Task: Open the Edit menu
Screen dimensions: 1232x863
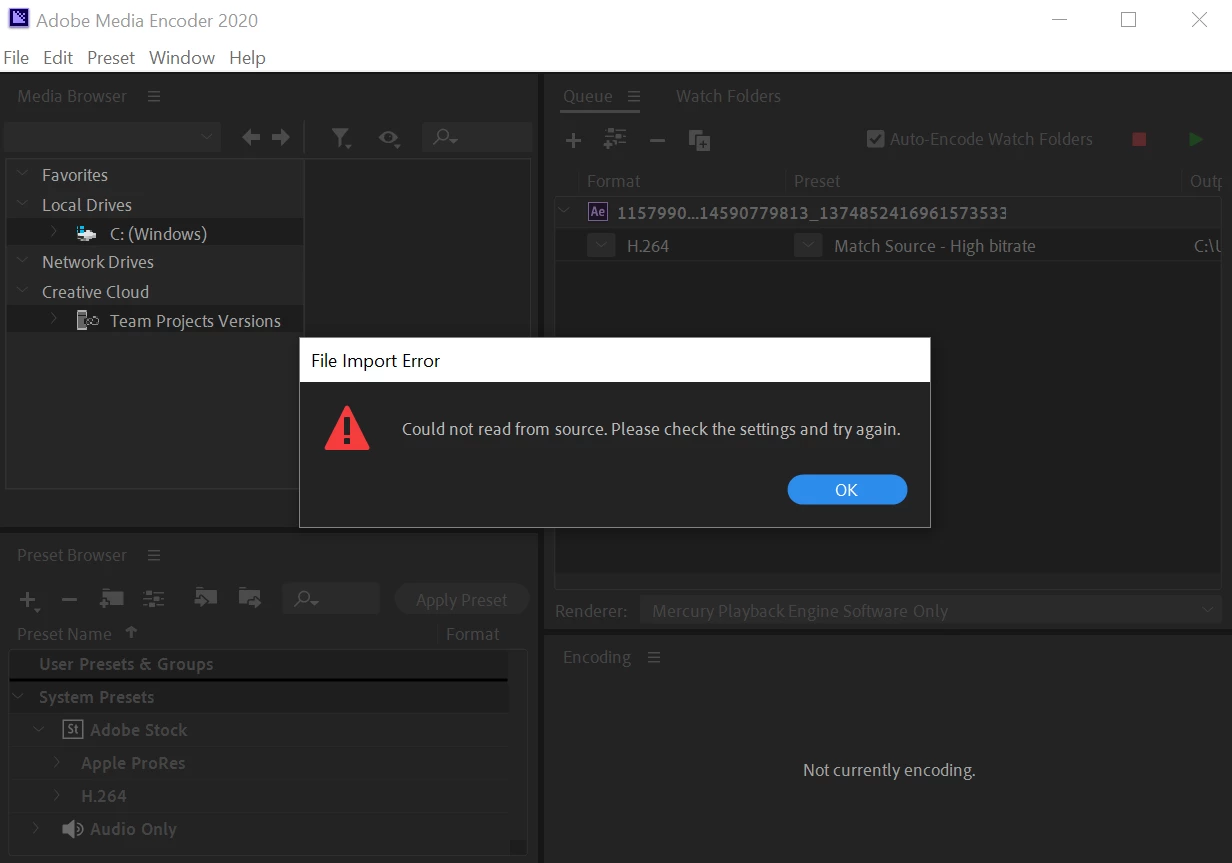Action: pos(58,58)
